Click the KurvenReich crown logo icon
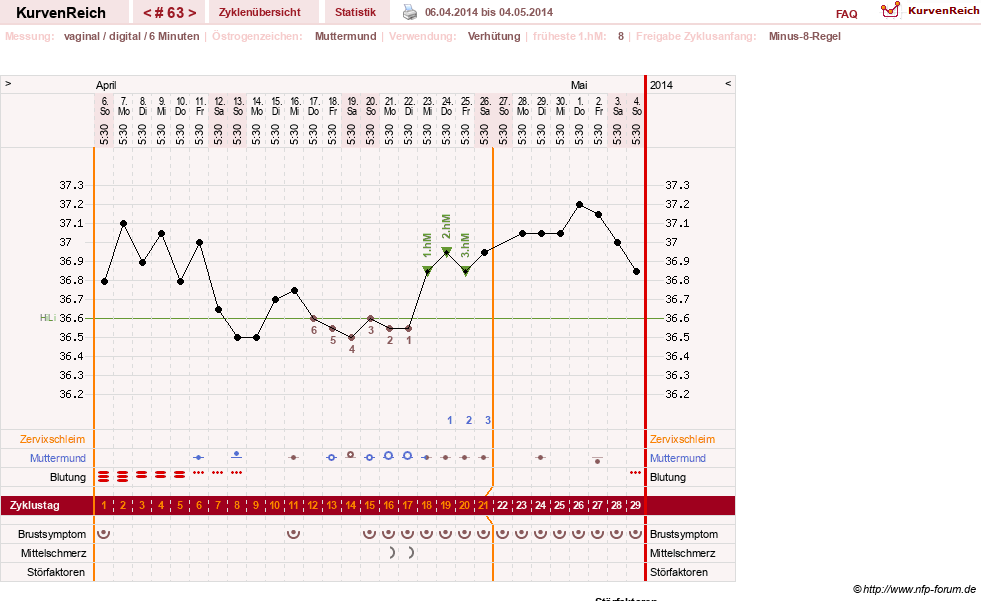Screen dimensions: 981x601 (x=890, y=10)
